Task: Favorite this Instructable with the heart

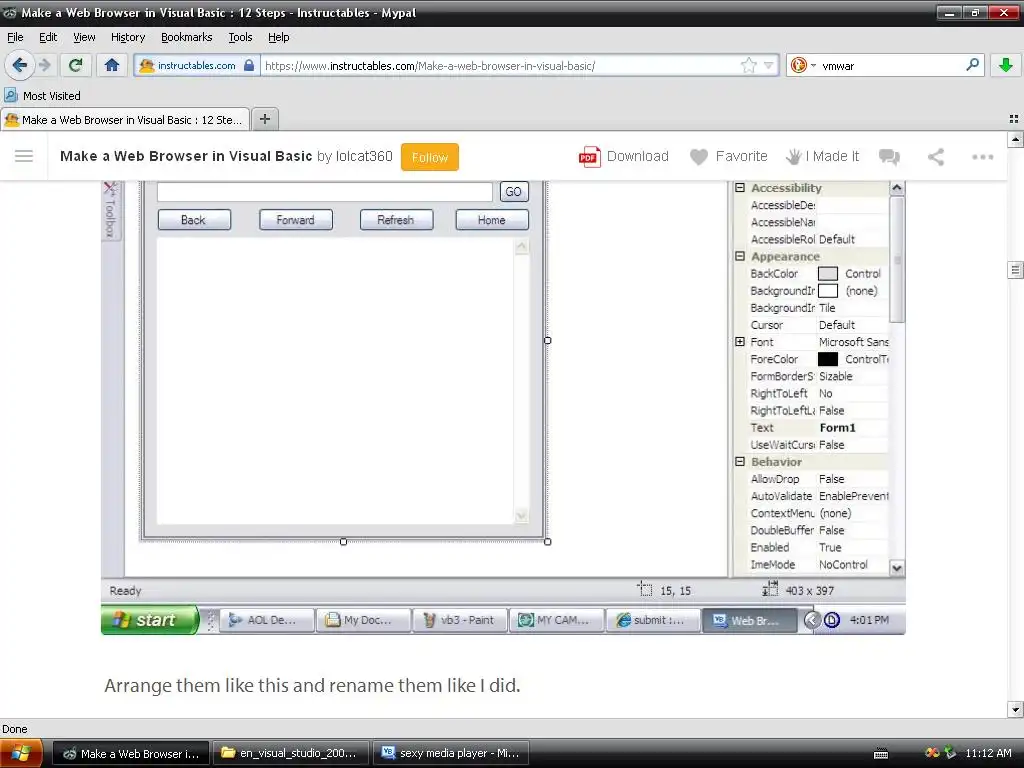Action: pyautogui.click(x=729, y=157)
